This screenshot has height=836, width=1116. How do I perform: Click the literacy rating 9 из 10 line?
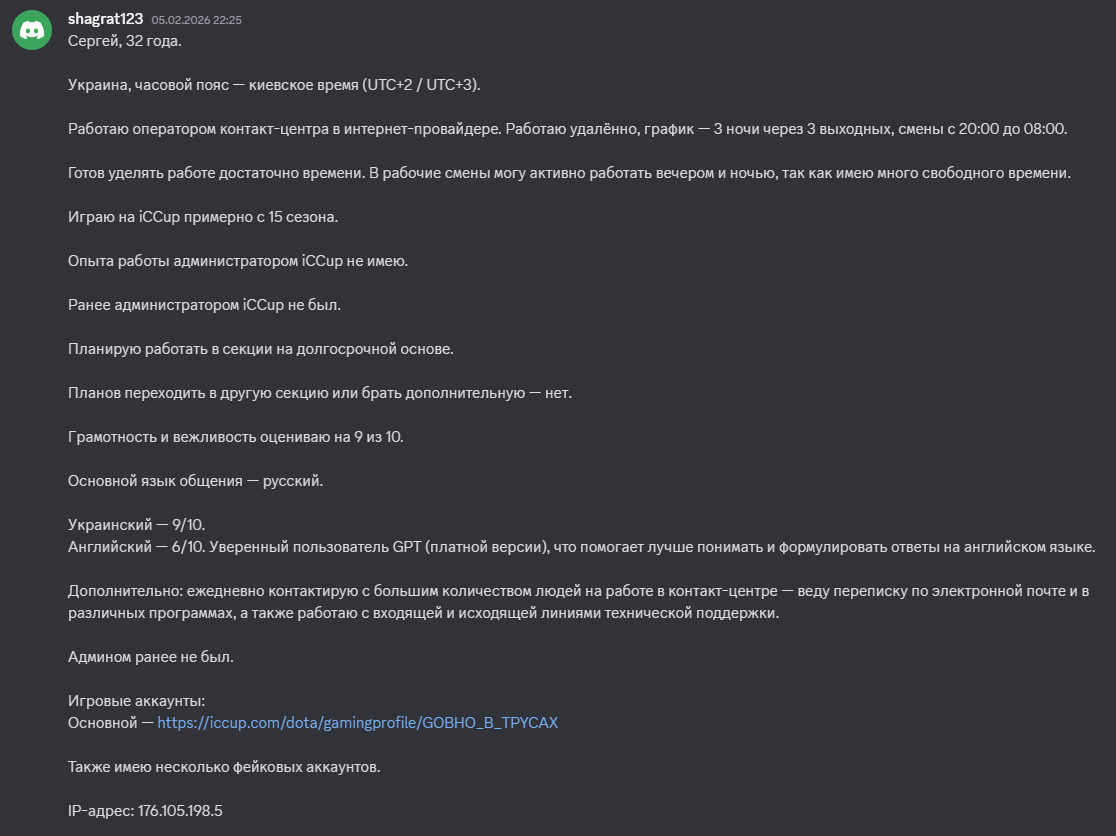point(235,437)
